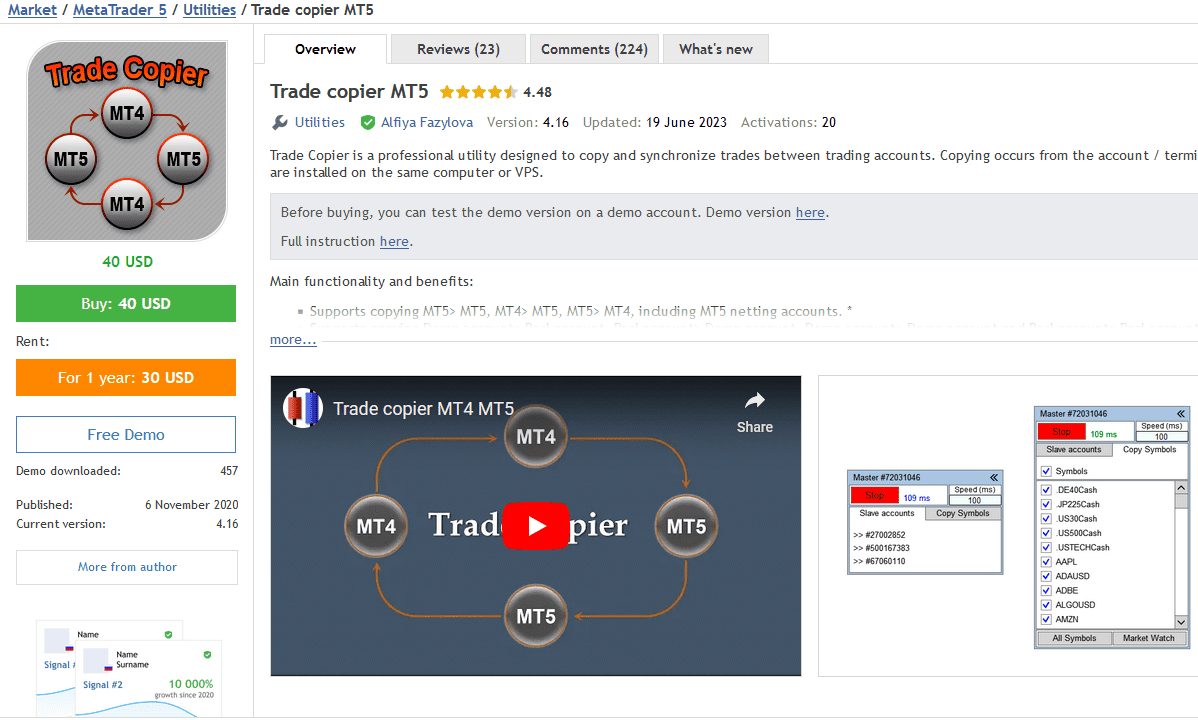The width and height of the screenshot is (1198, 720).
Task: Switch to the Comments (224) tab
Action: pyautogui.click(x=594, y=49)
